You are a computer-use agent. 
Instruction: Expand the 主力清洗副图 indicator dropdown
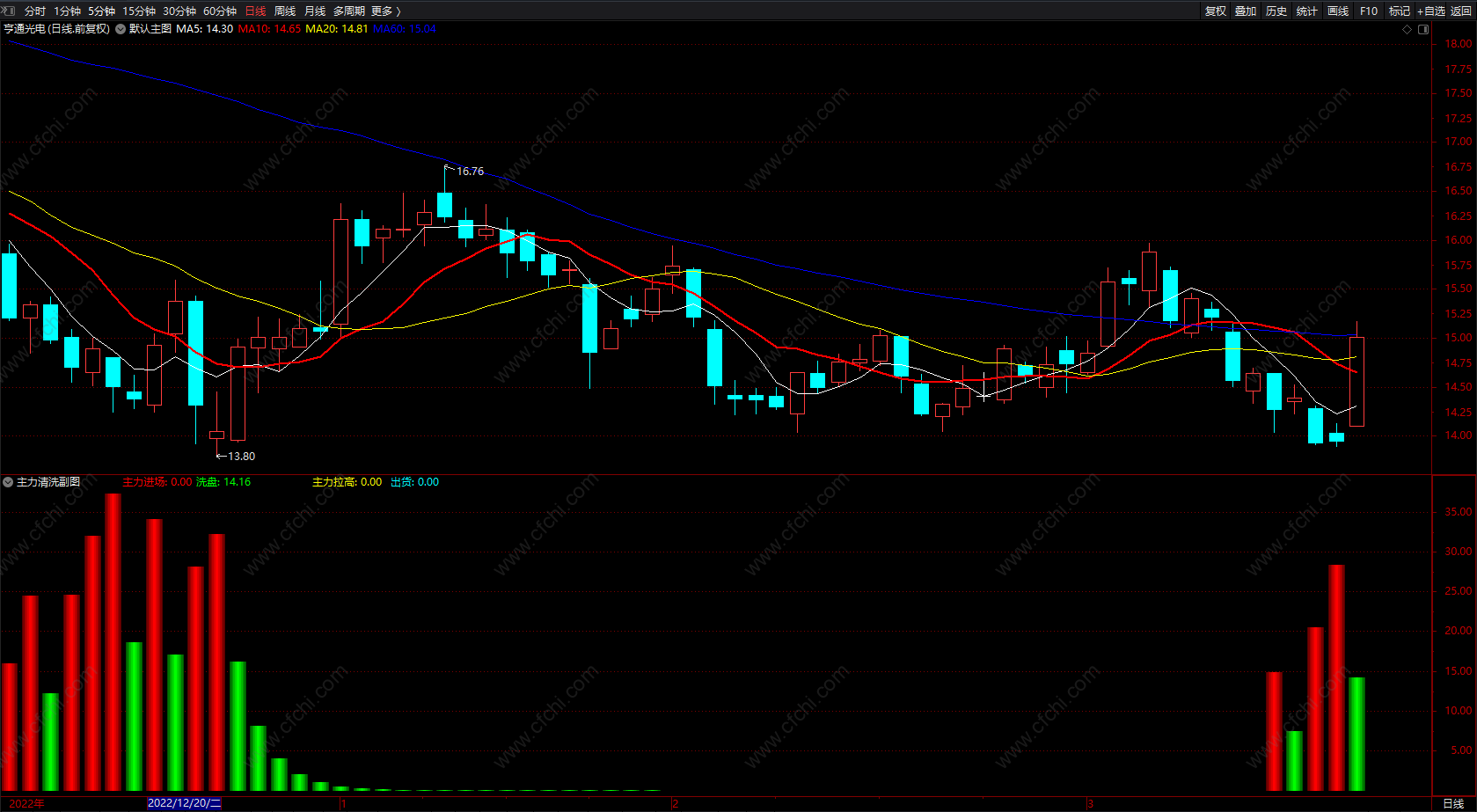coord(8,482)
